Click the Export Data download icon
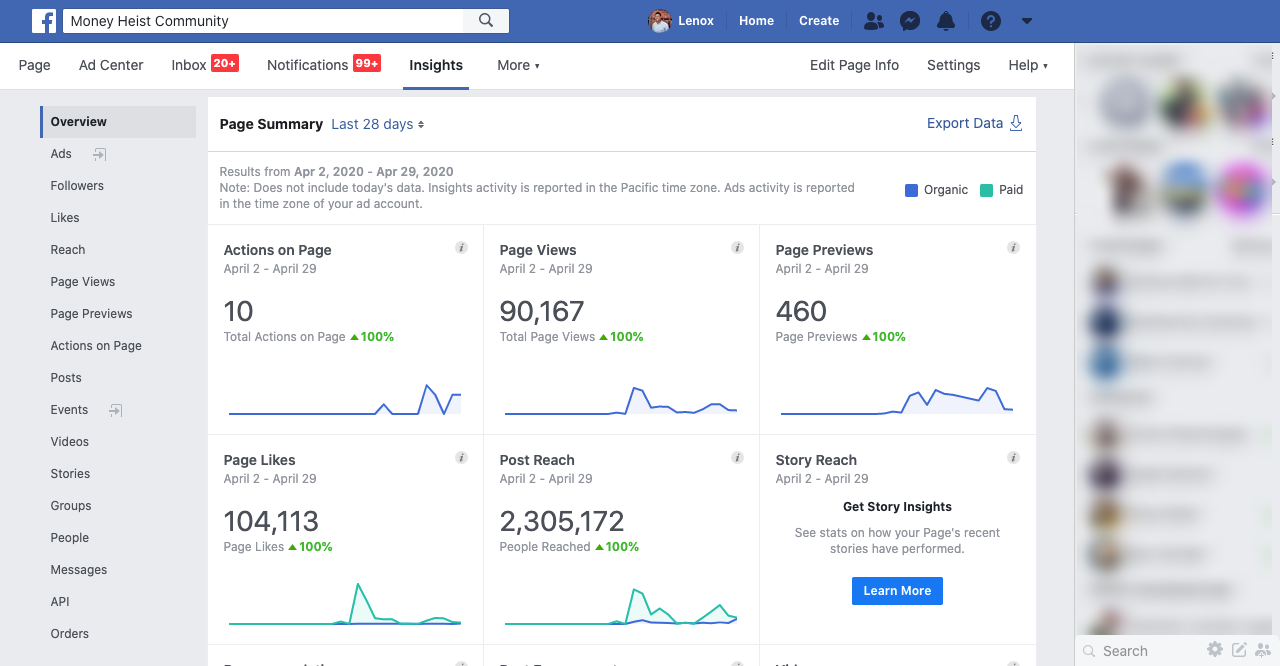This screenshot has height=666, width=1280. pos(1016,123)
